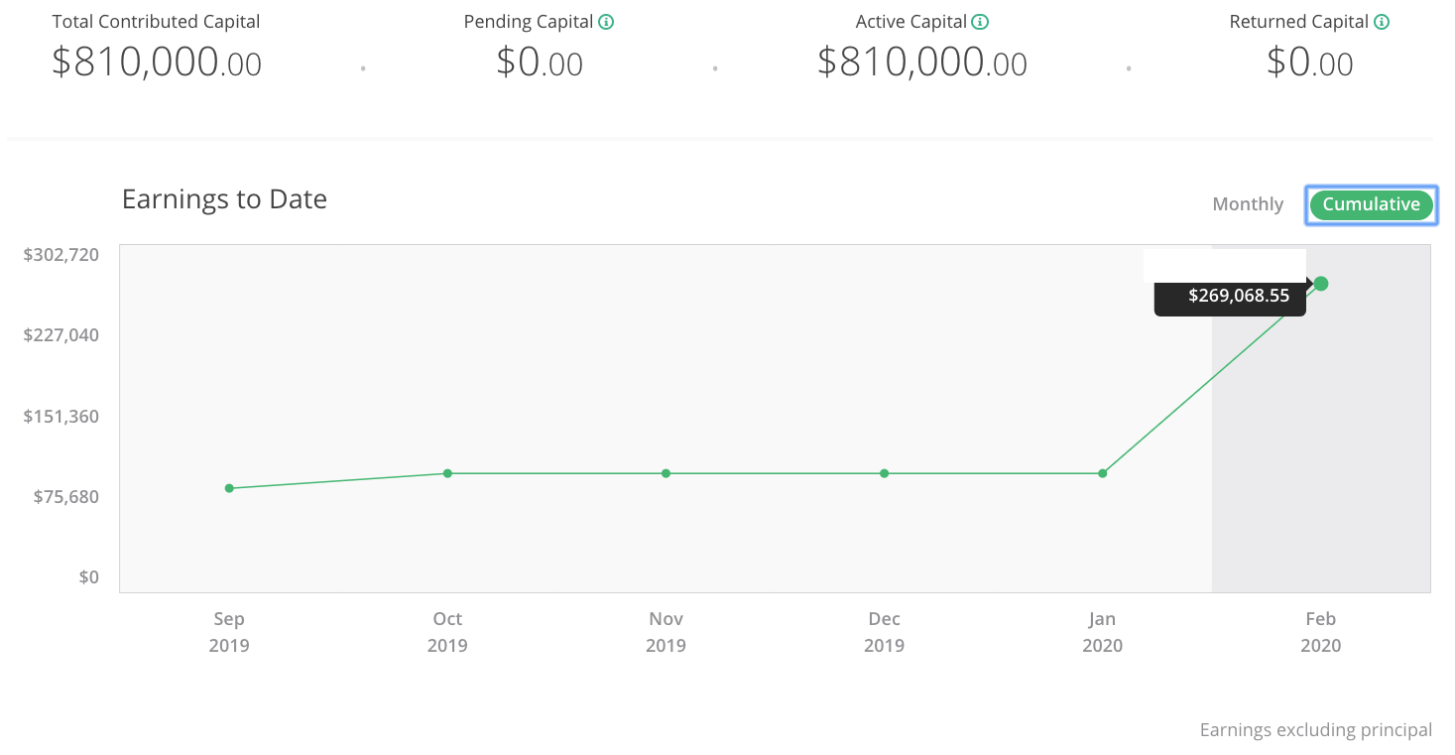This screenshot has height=755, width=1455.
Task: Click the Earnings to Date heading
Action: point(223,199)
